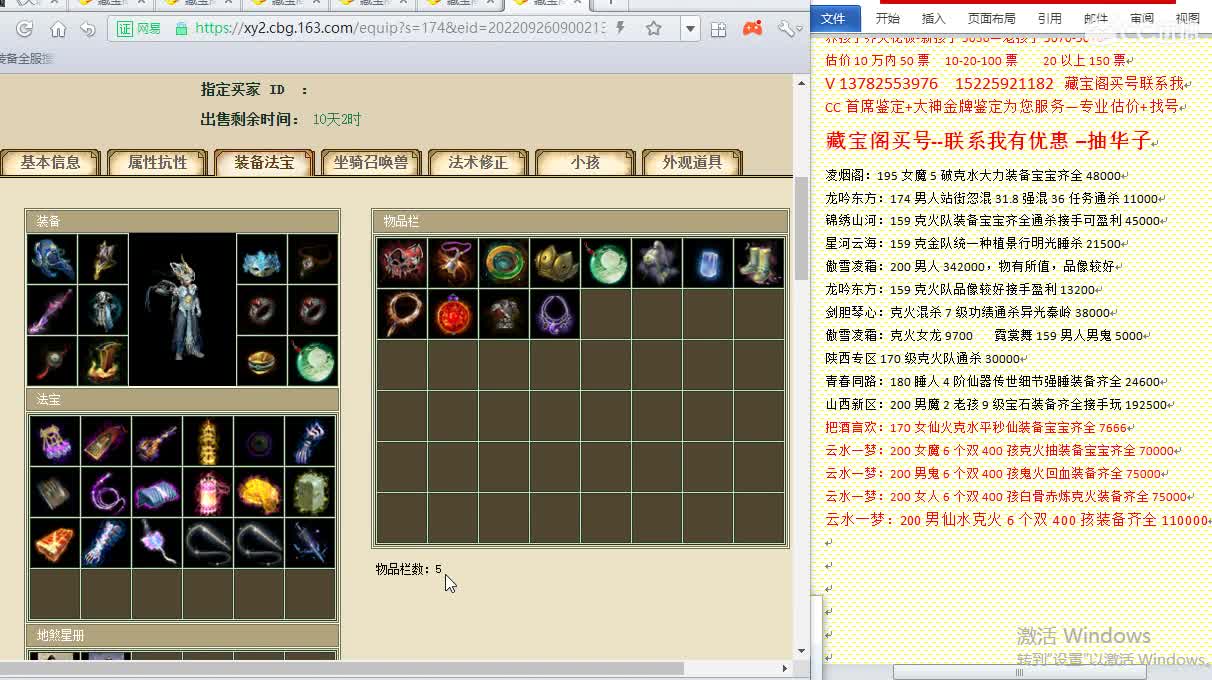This screenshot has width=1212, height=680.
Task: Click the URL address field xy2.cbg.163.com
Action: tap(401, 29)
